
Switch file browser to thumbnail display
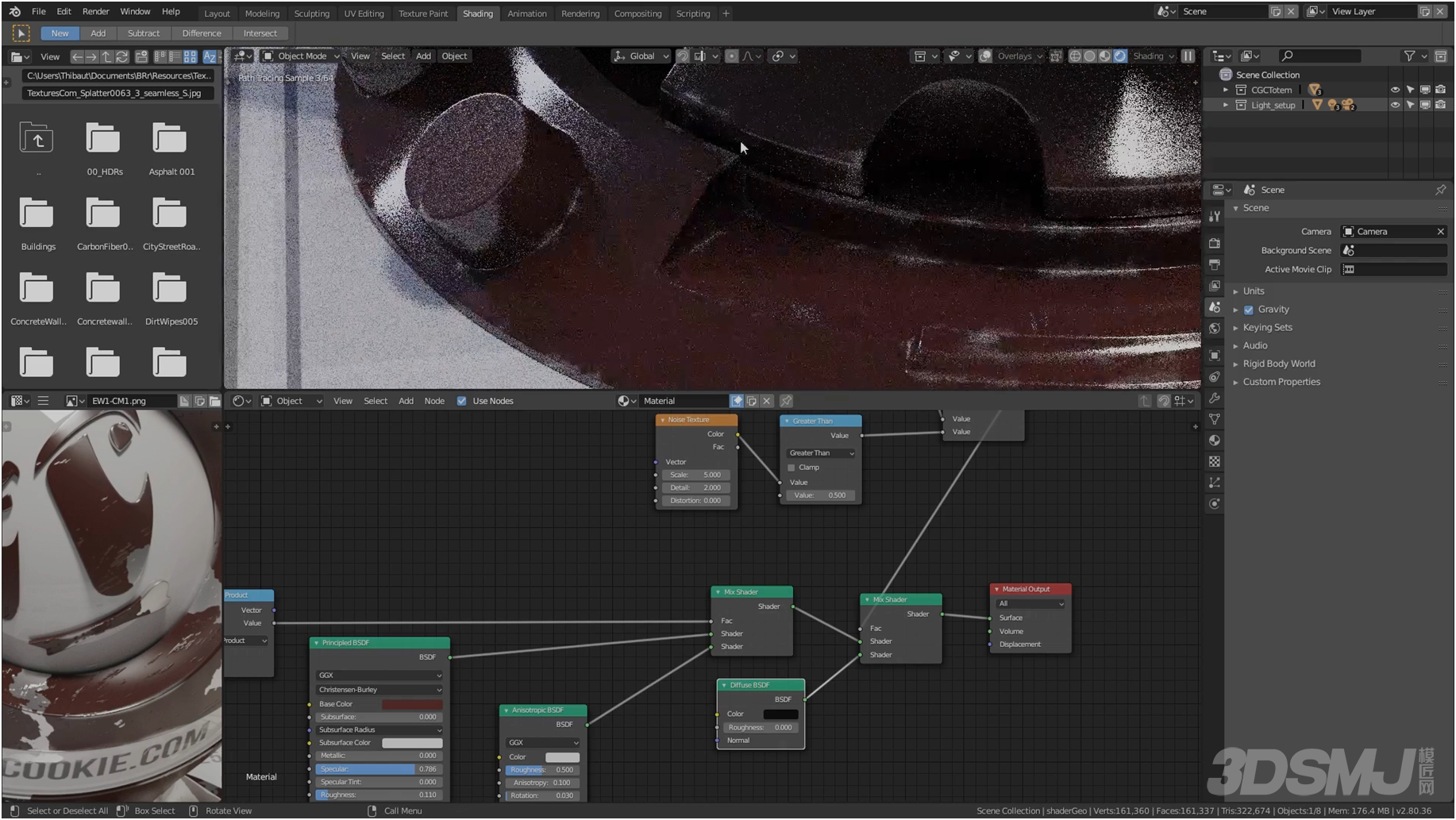(x=190, y=56)
